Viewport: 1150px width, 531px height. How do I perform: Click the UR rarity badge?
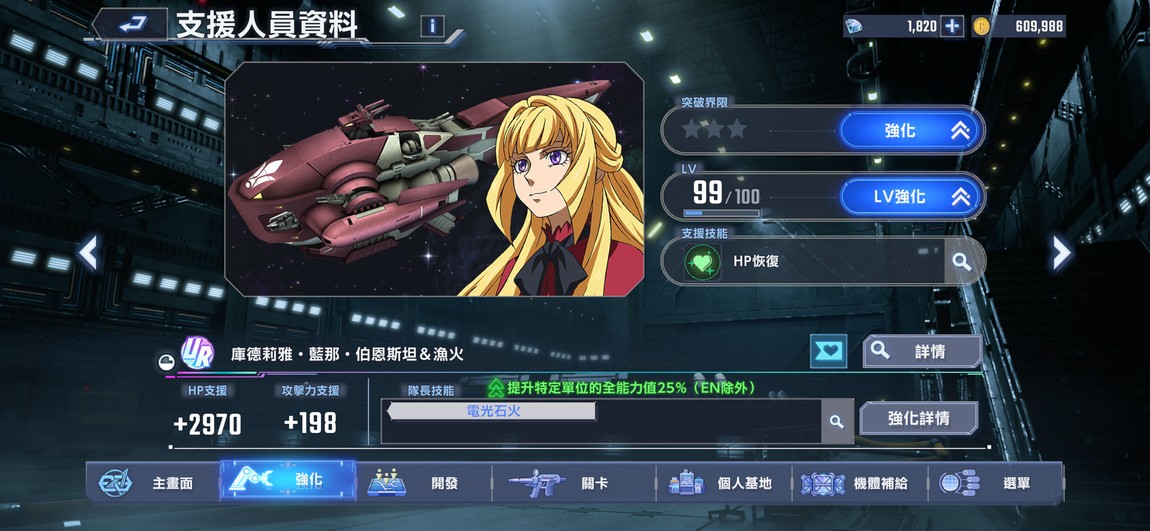point(197,352)
